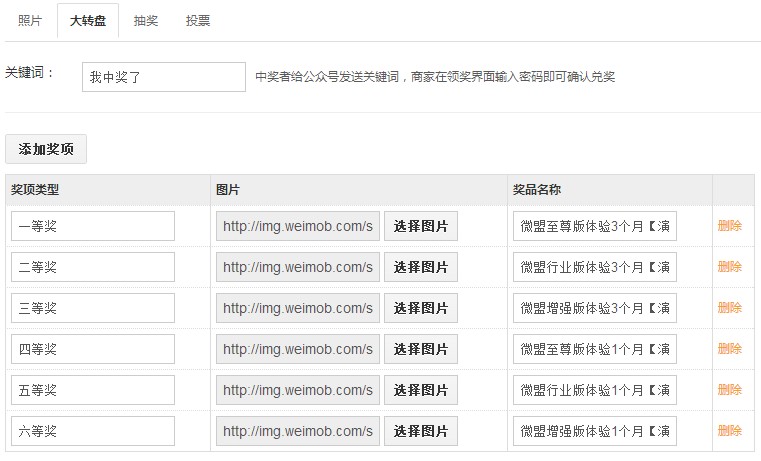Switch to the 照片 tab
This screenshot has height=461, width=761.
30,20
